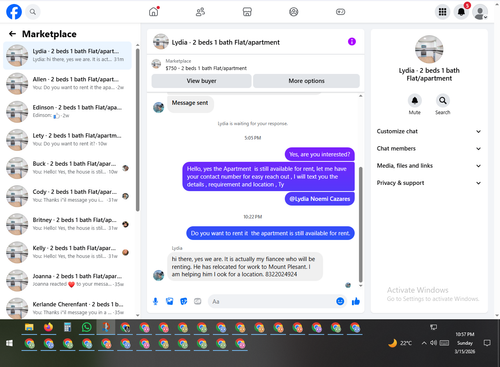Open the Facebook search magnifier
The width and height of the screenshot is (500, 367).
click(x=33, y=12)
